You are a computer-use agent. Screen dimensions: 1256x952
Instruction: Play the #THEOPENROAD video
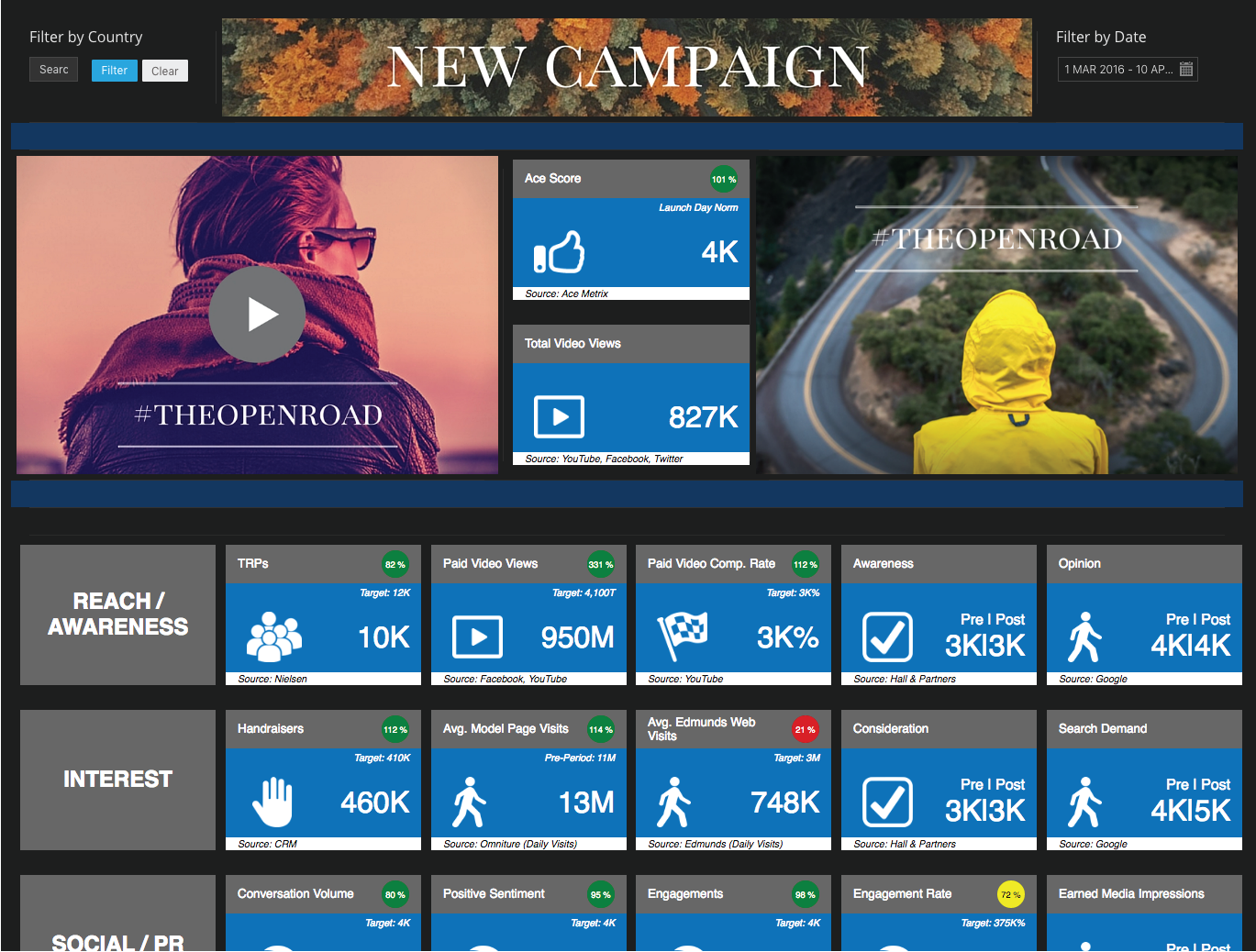click(x=257, y=315)
